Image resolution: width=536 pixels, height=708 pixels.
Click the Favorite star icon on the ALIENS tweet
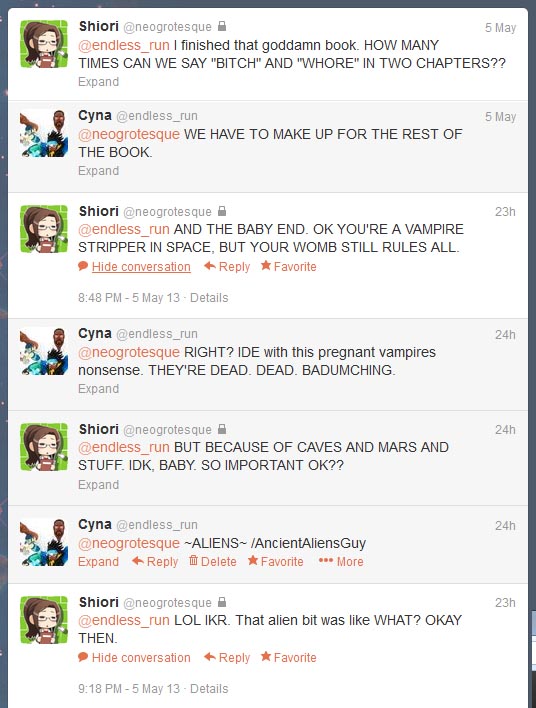pyautogui.click(x=253, y=560)
